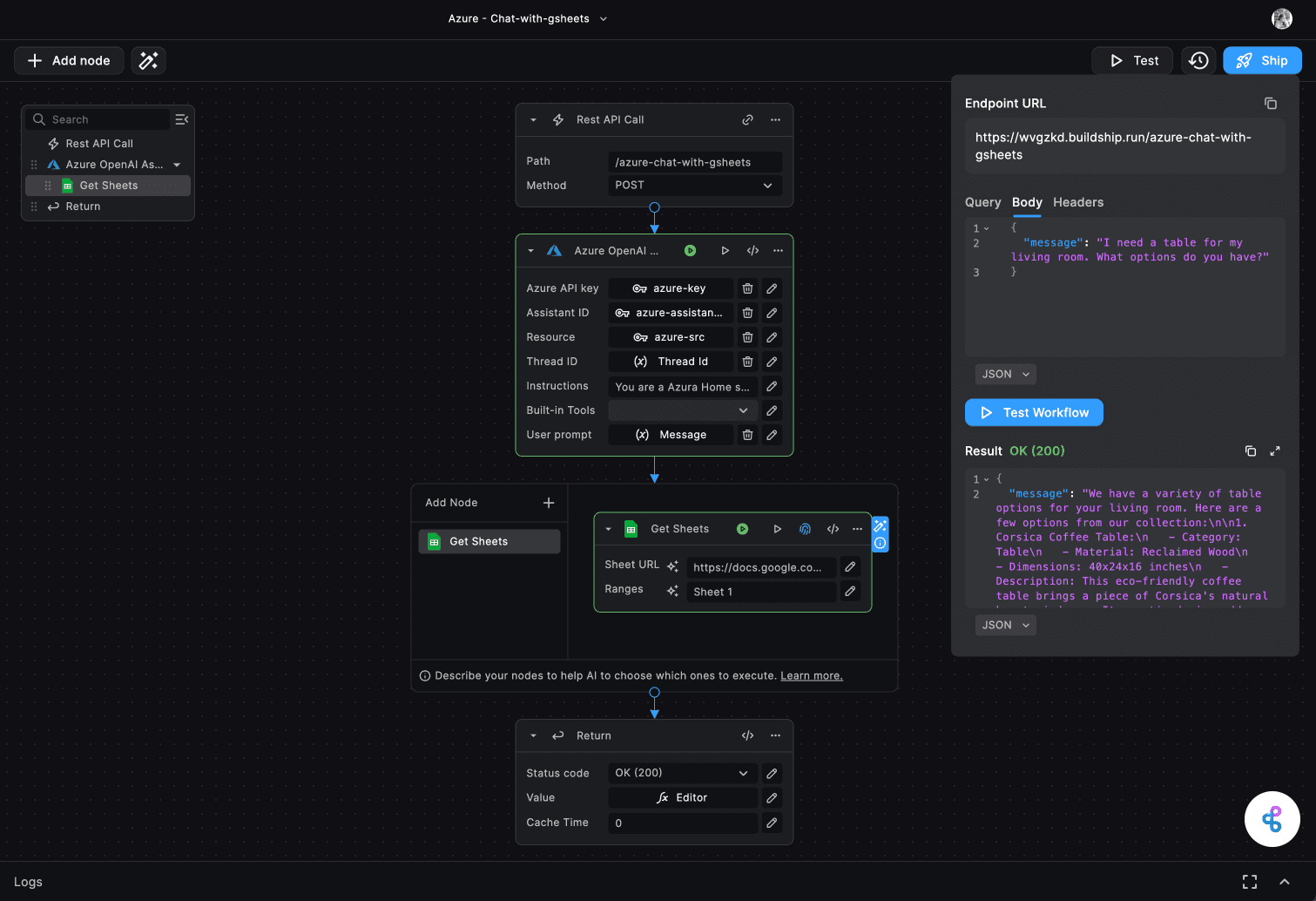Open the three-dot menu on the Return node
1316x901 pixels.
775,735
